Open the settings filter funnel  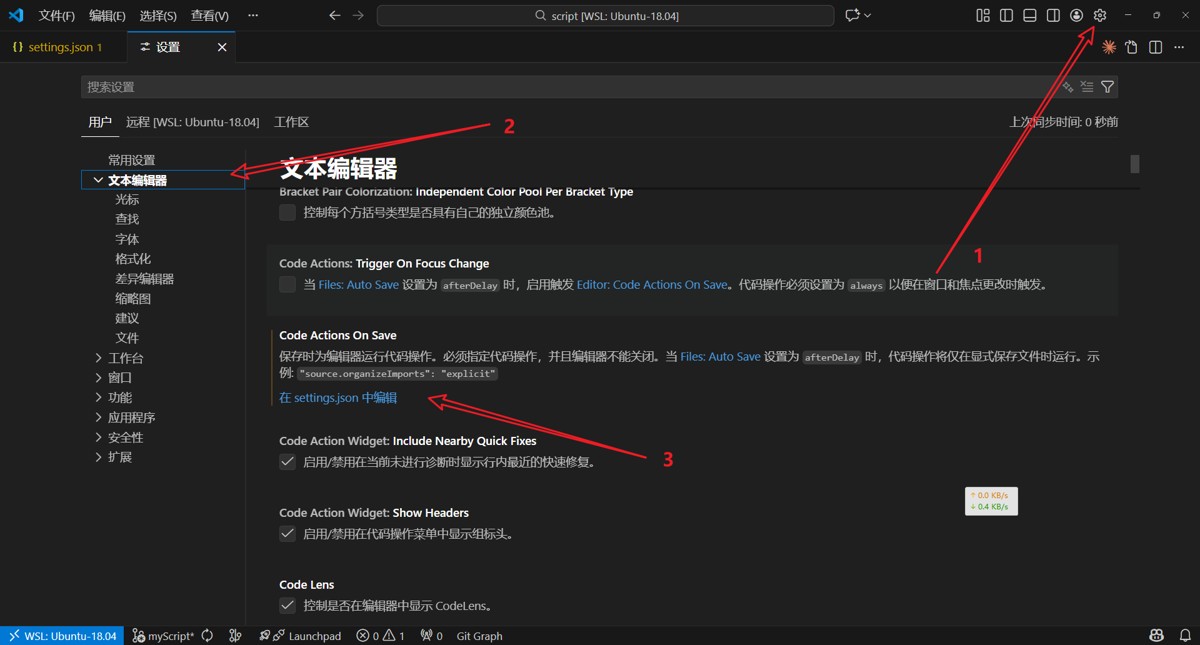coord(1107,87)
